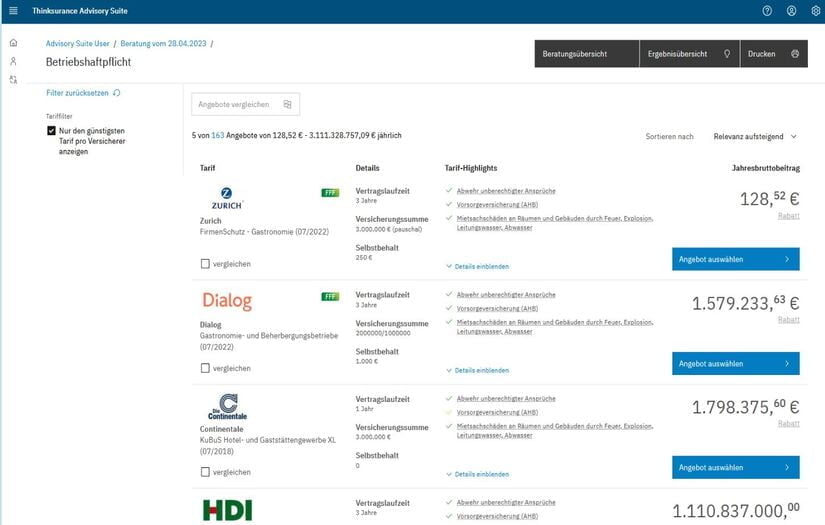825x525 pixels.
Task: Open the Relevanz aufsteigend sort dropdown
Action: click(755, 136)
